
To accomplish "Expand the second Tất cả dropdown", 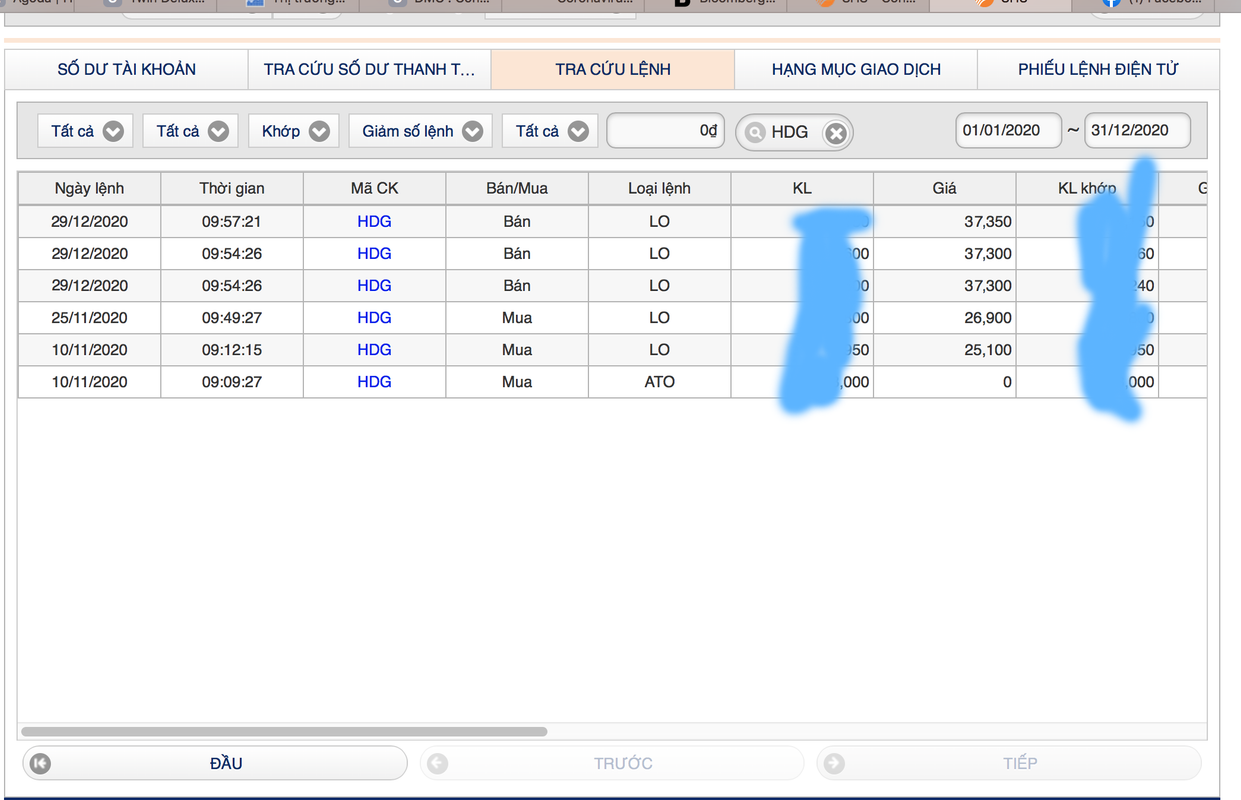I will click(x=190, y=131).
